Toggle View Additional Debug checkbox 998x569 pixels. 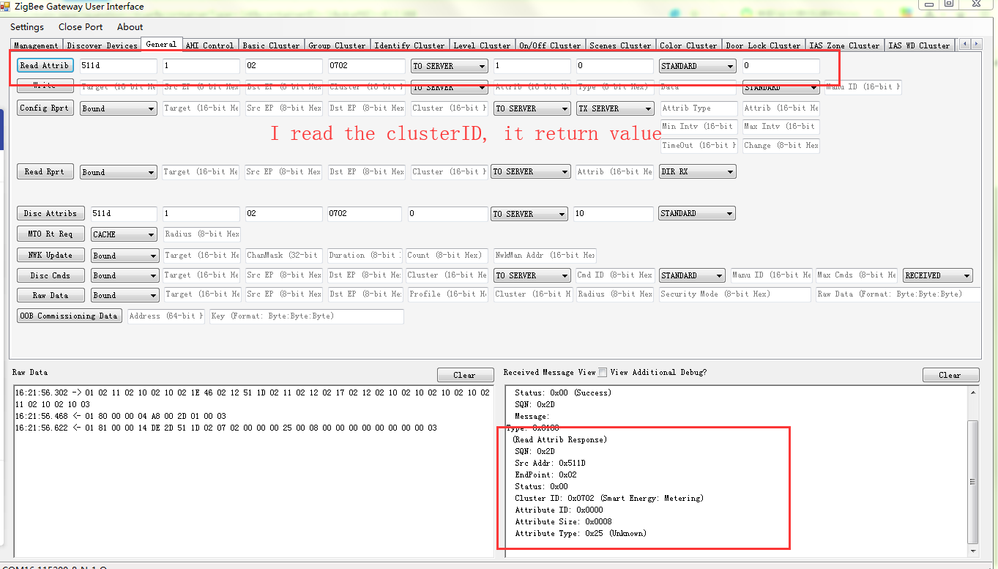pyautogui.click(x=602, y=372)
